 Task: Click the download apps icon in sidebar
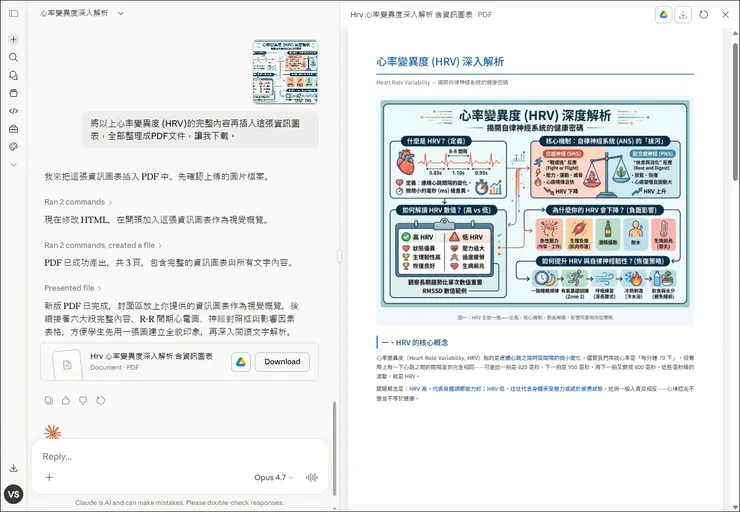click(x=13, y=468)
